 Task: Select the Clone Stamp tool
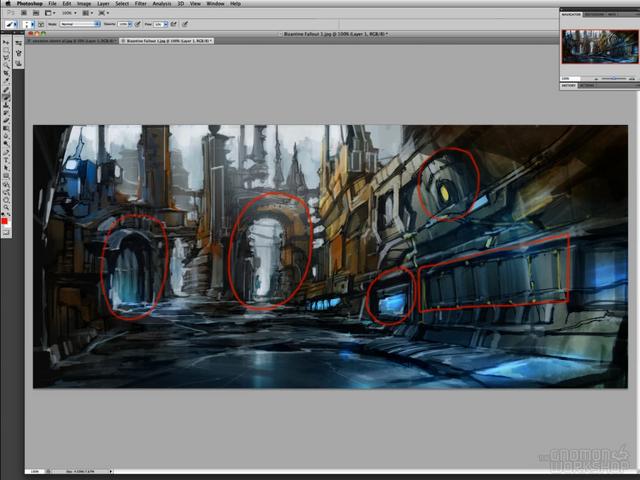[6, 105]
